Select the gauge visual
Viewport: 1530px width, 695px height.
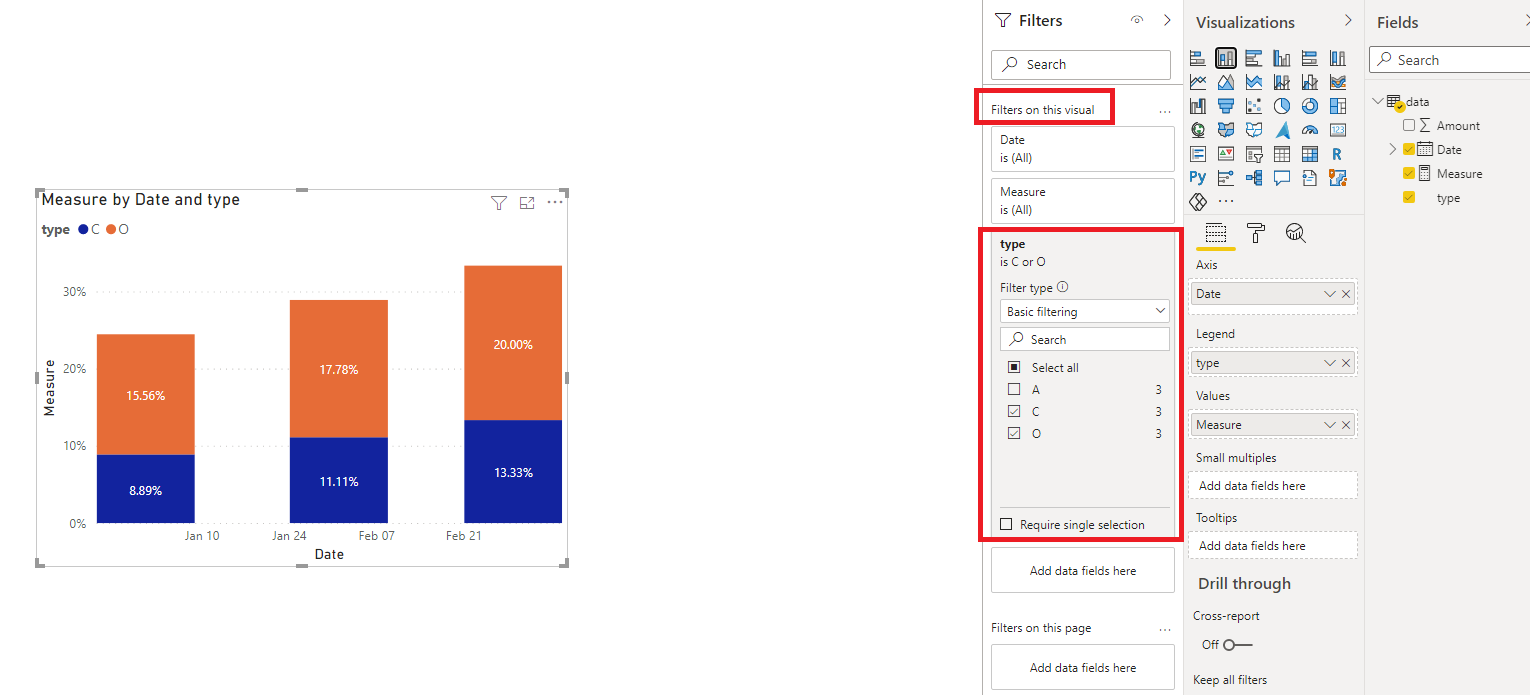(x=1310, y=130)
